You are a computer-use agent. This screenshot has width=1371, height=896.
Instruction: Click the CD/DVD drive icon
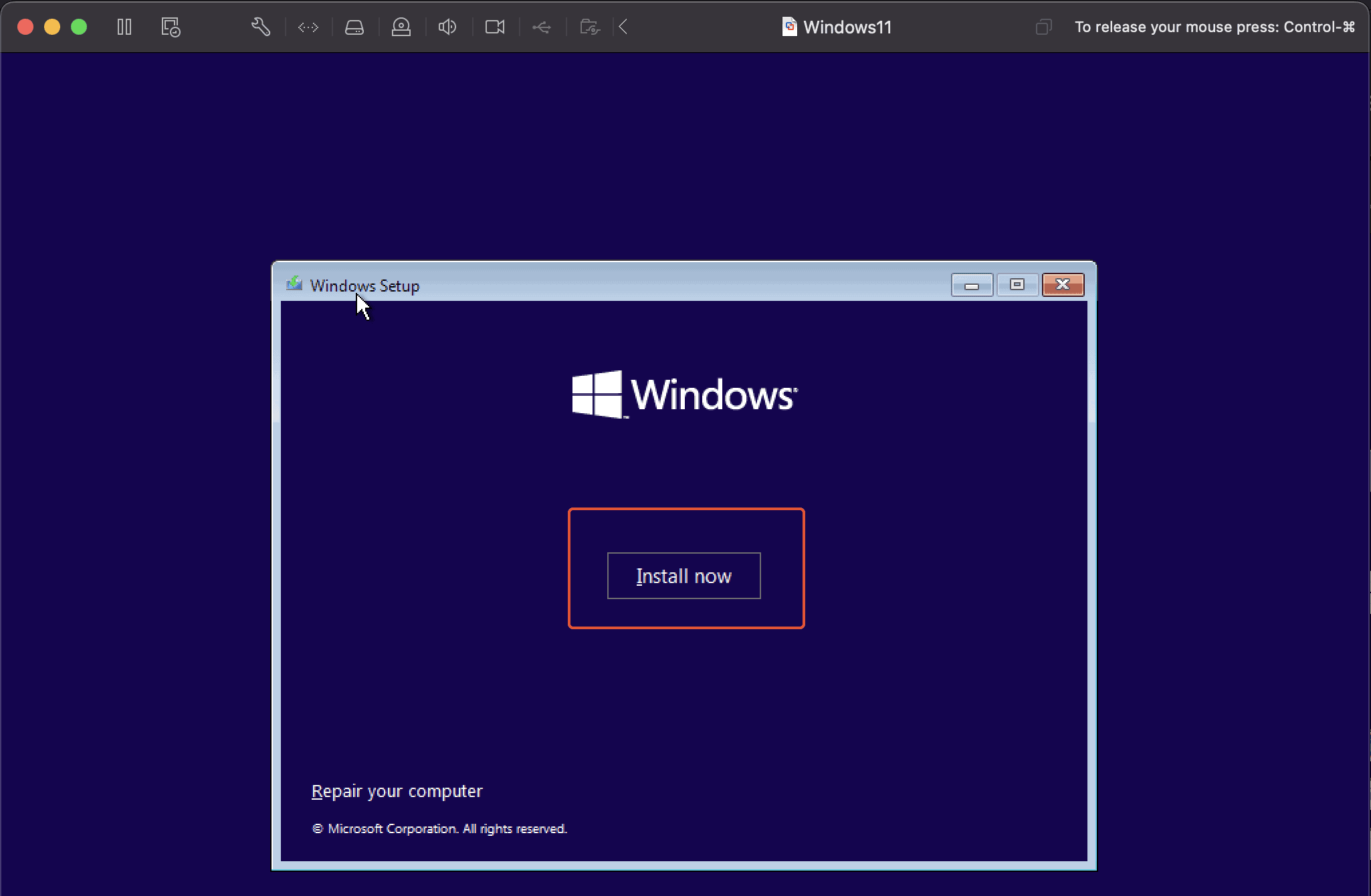[x=401, y=27]
